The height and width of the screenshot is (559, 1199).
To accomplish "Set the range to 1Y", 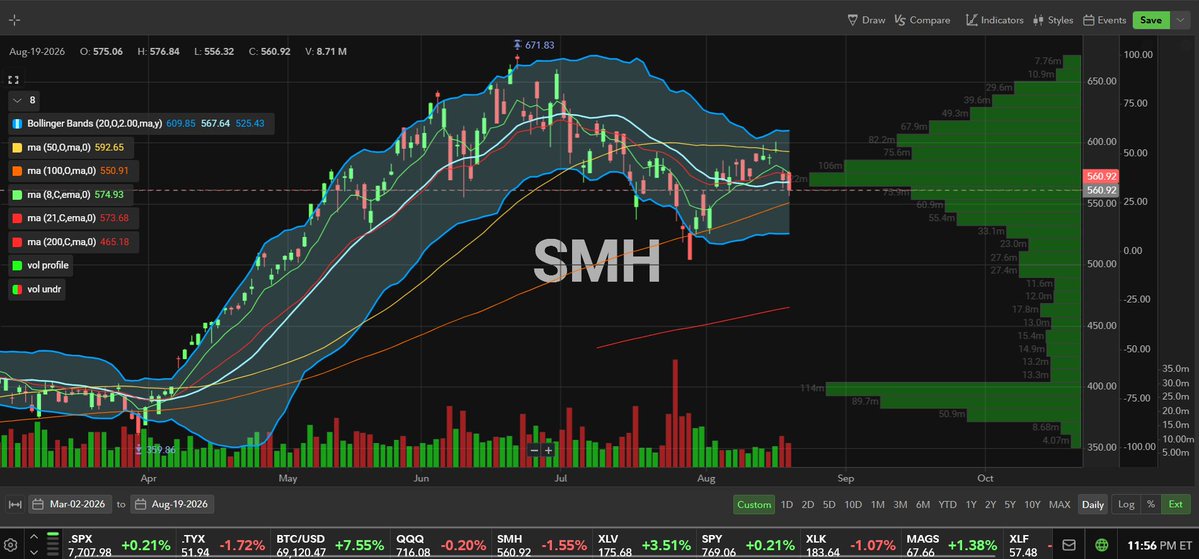I will coord(971,505).
